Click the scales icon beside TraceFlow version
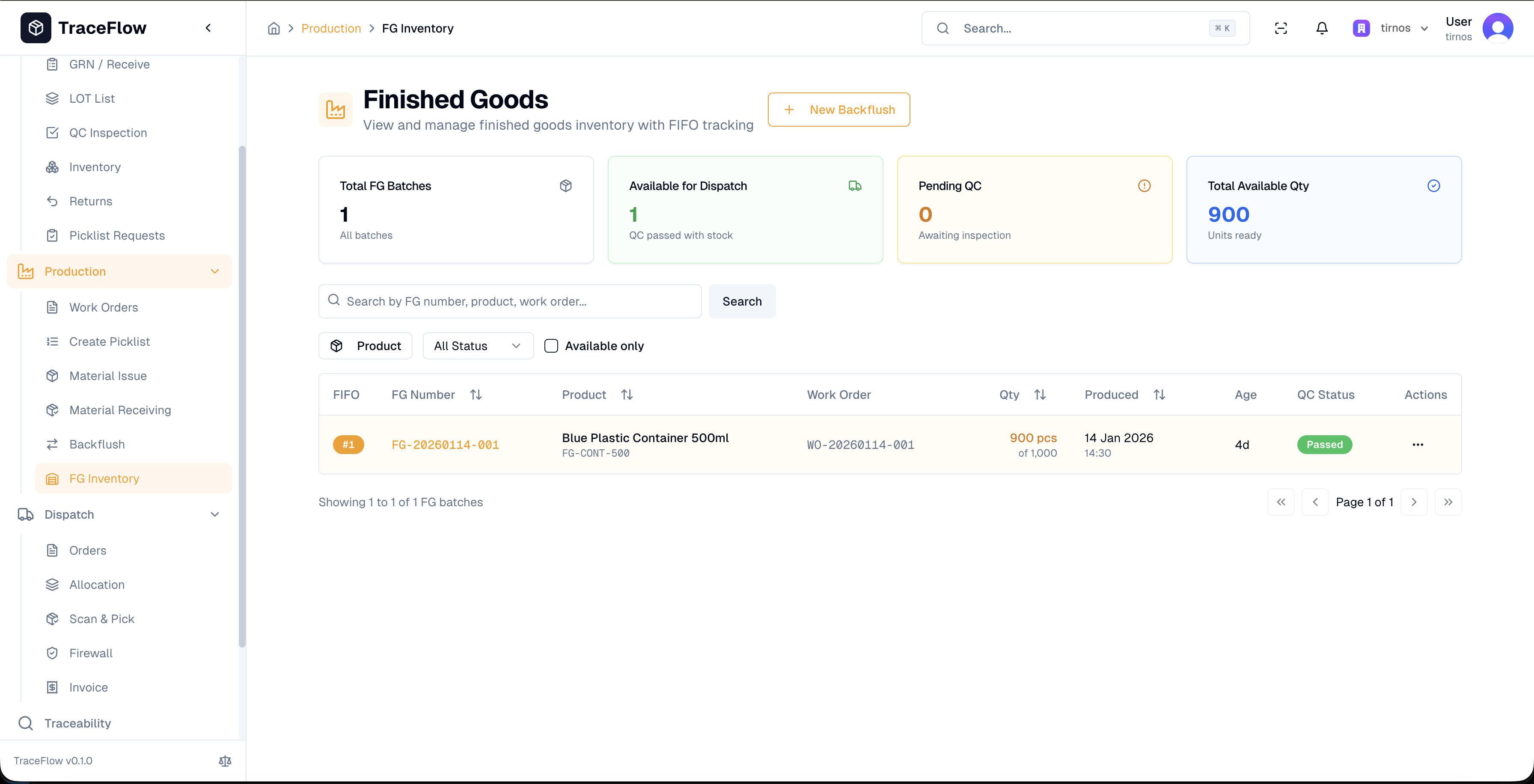This screenshot has height=784, width=1534. coord(225,760)
